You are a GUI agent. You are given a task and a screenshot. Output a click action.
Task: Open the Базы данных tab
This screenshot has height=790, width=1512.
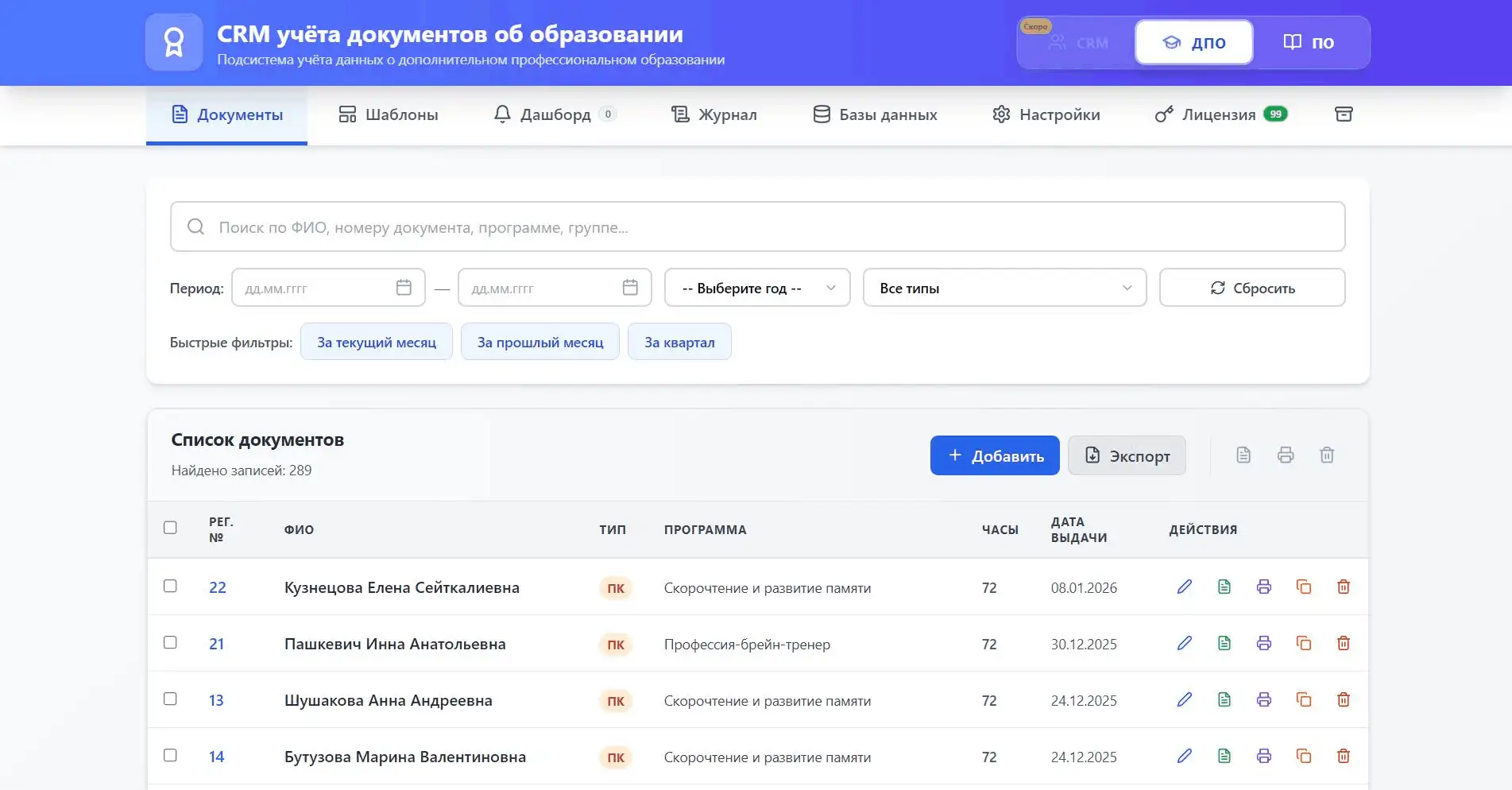point(875,114)
